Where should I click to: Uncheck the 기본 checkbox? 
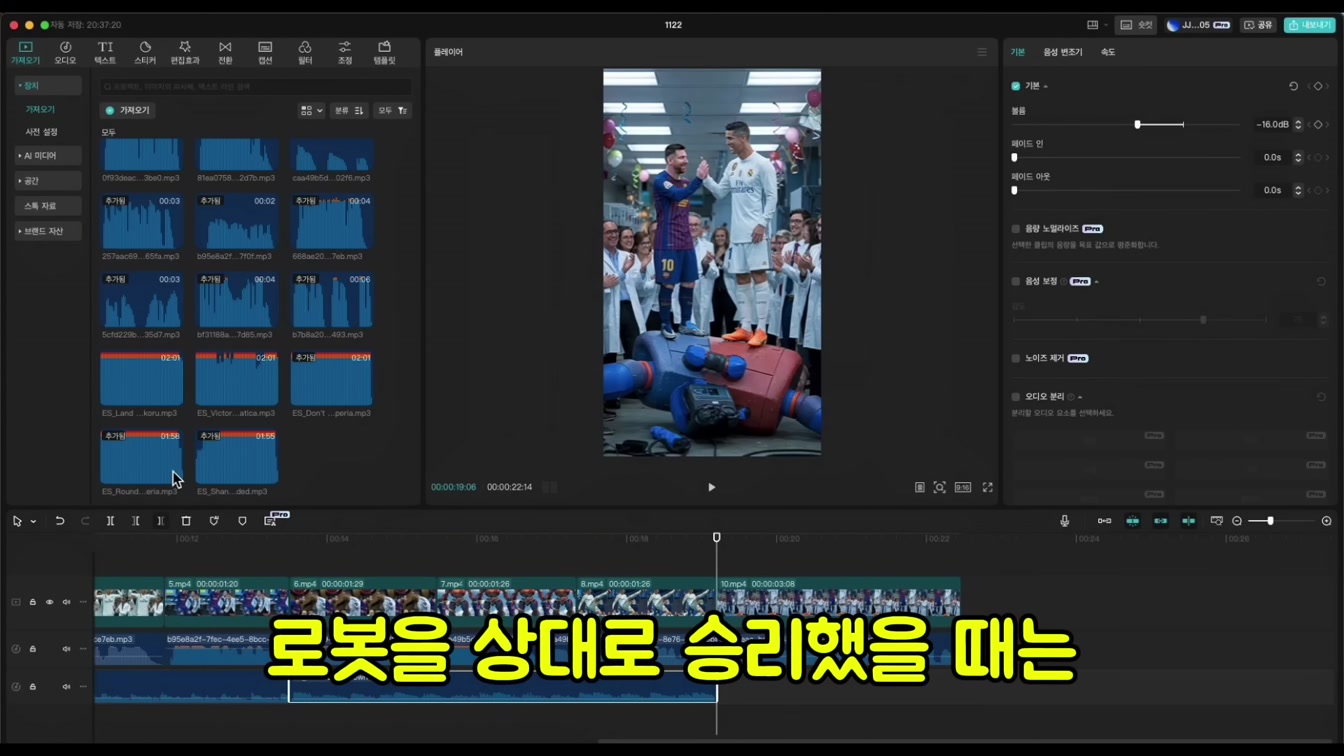1016,86
